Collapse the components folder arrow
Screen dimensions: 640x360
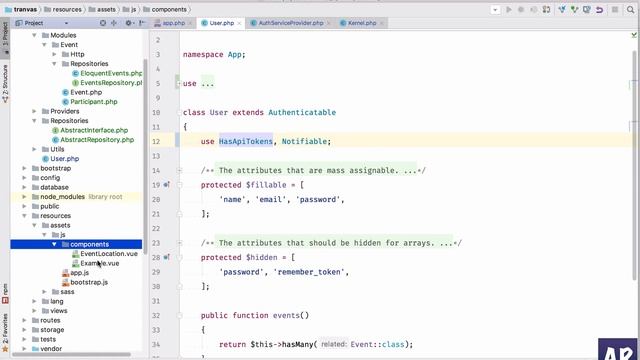[54, 244]
